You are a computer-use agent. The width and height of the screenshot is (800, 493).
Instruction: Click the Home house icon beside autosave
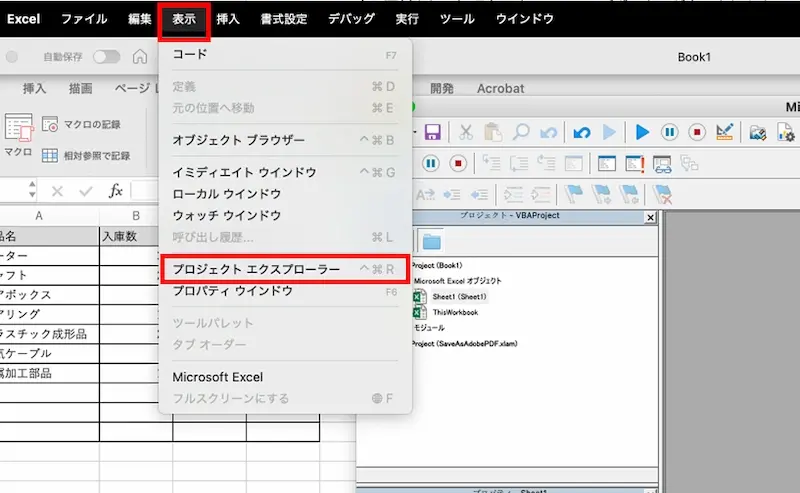pyautogui.click(x=140, y=57)
